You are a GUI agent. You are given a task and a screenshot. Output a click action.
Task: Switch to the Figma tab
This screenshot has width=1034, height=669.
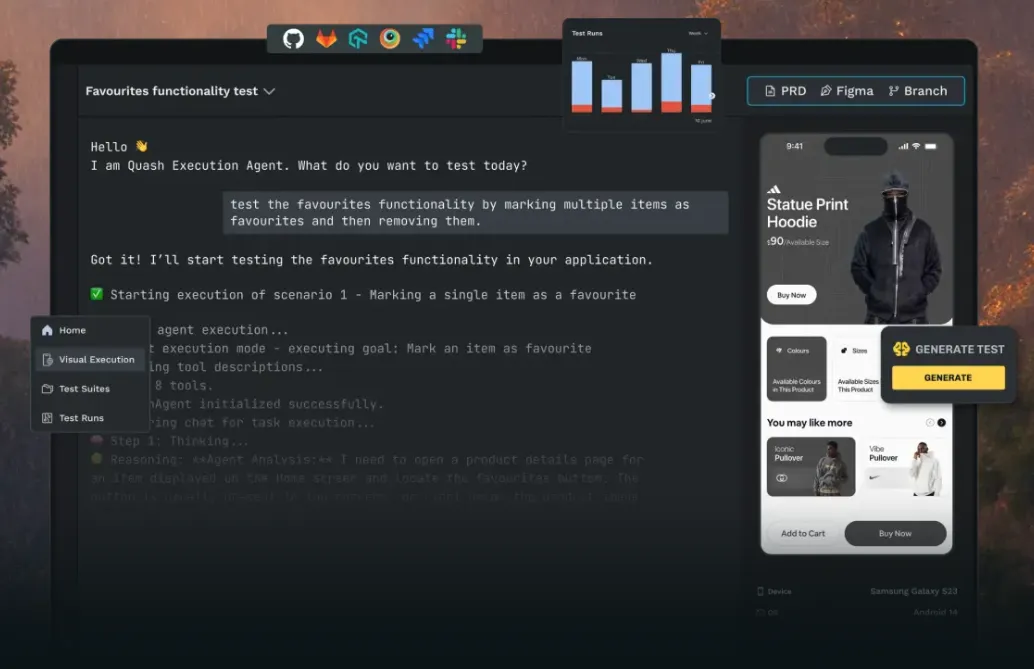coord(846,91)
